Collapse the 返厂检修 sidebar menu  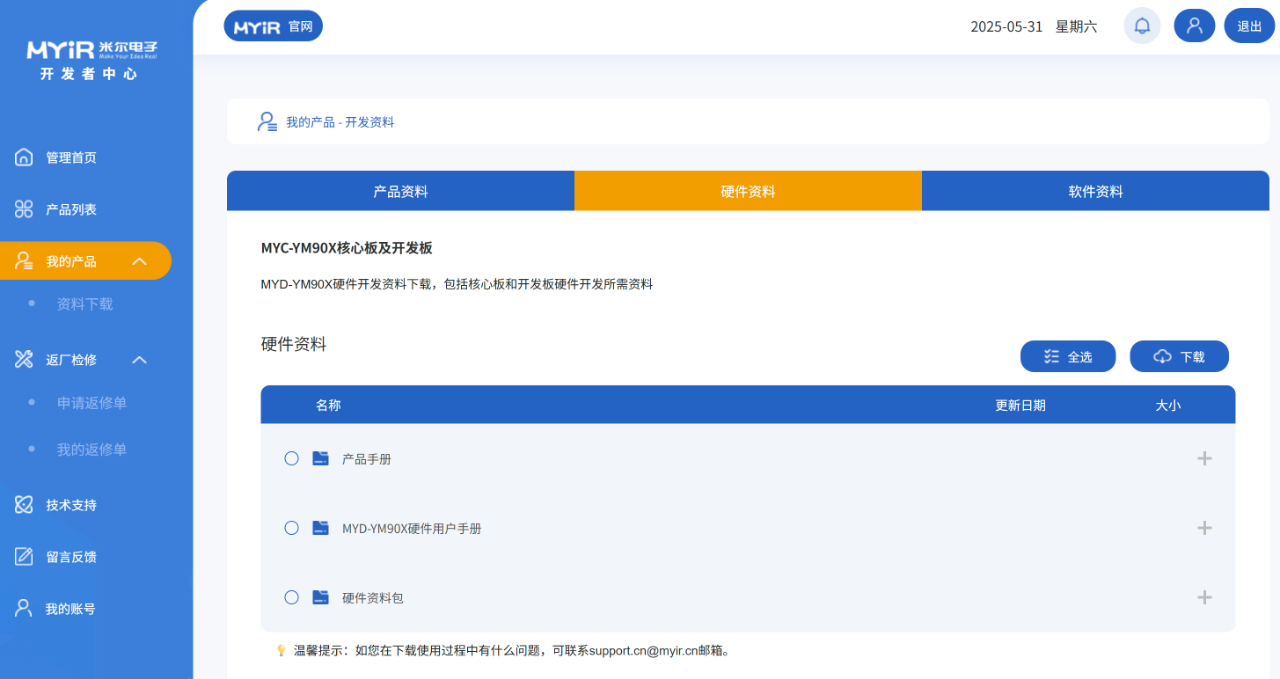pyautogui.click(x=139, y=360)
